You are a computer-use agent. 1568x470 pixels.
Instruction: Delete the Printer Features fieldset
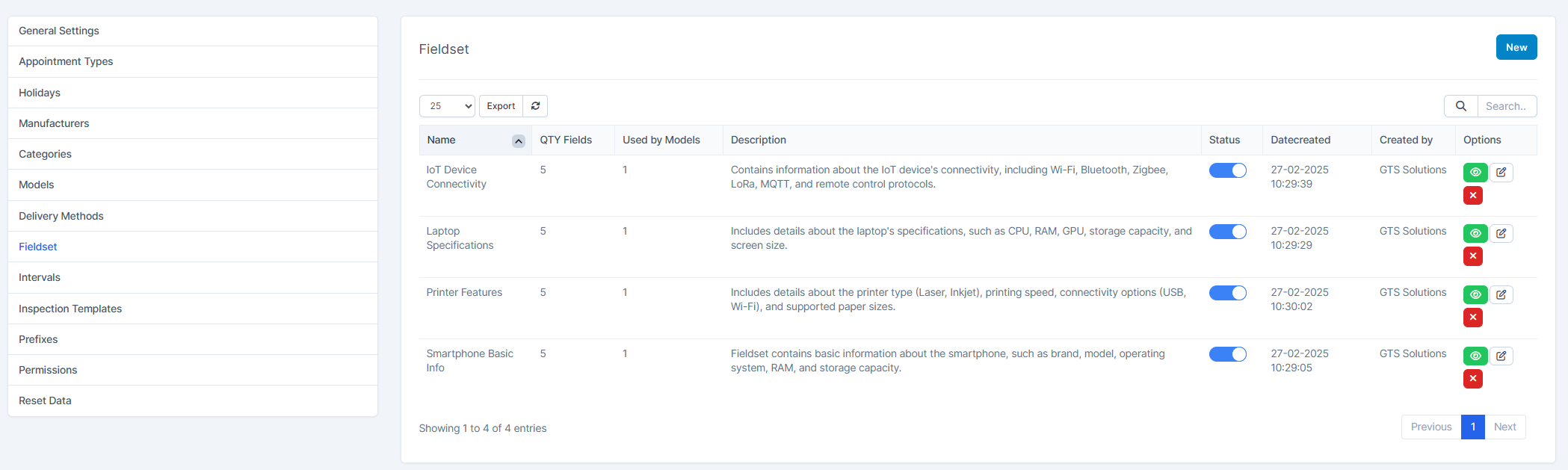click(1472, 318)
